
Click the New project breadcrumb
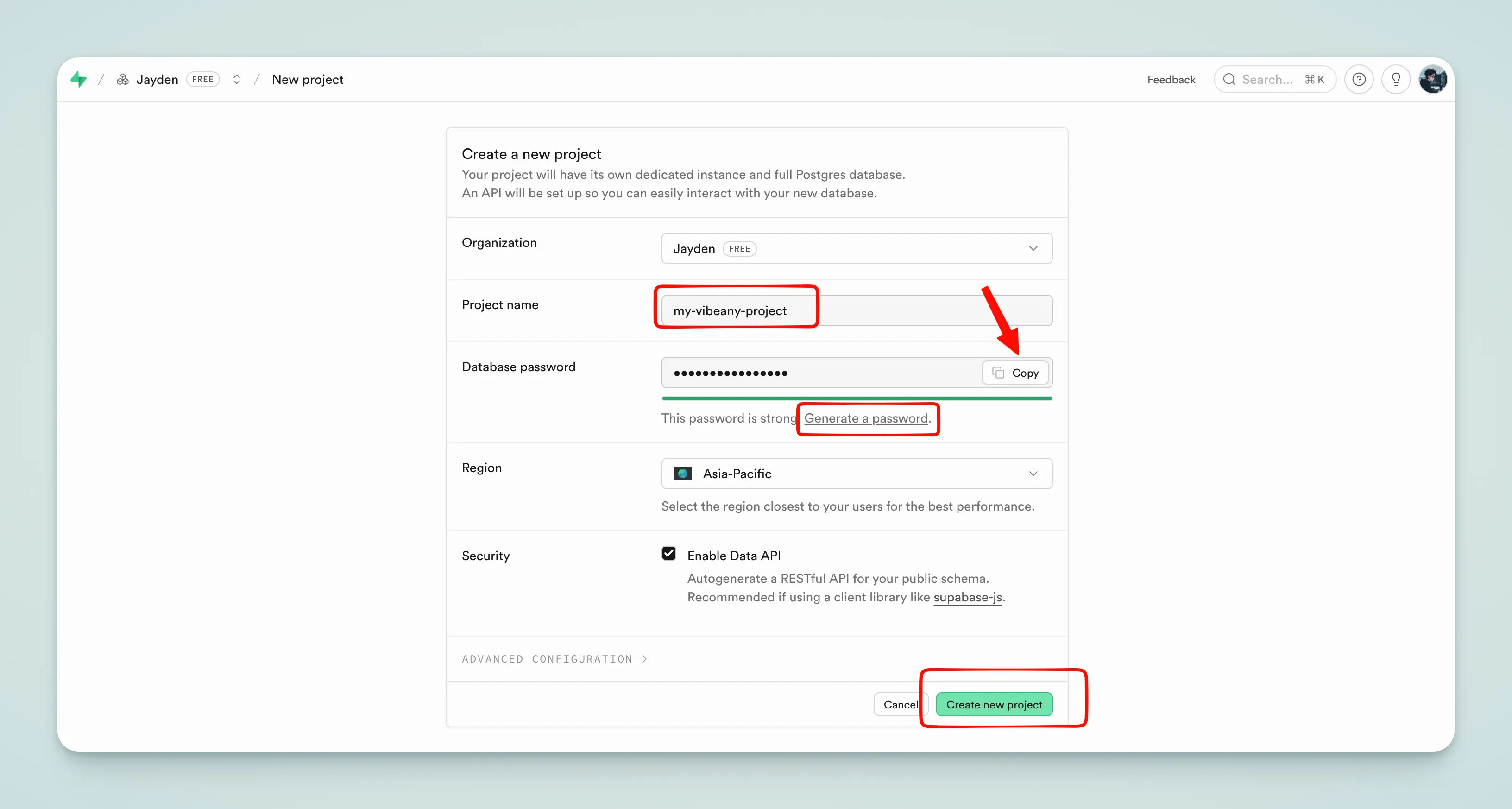pyautogui.click(x=308, y=79)
